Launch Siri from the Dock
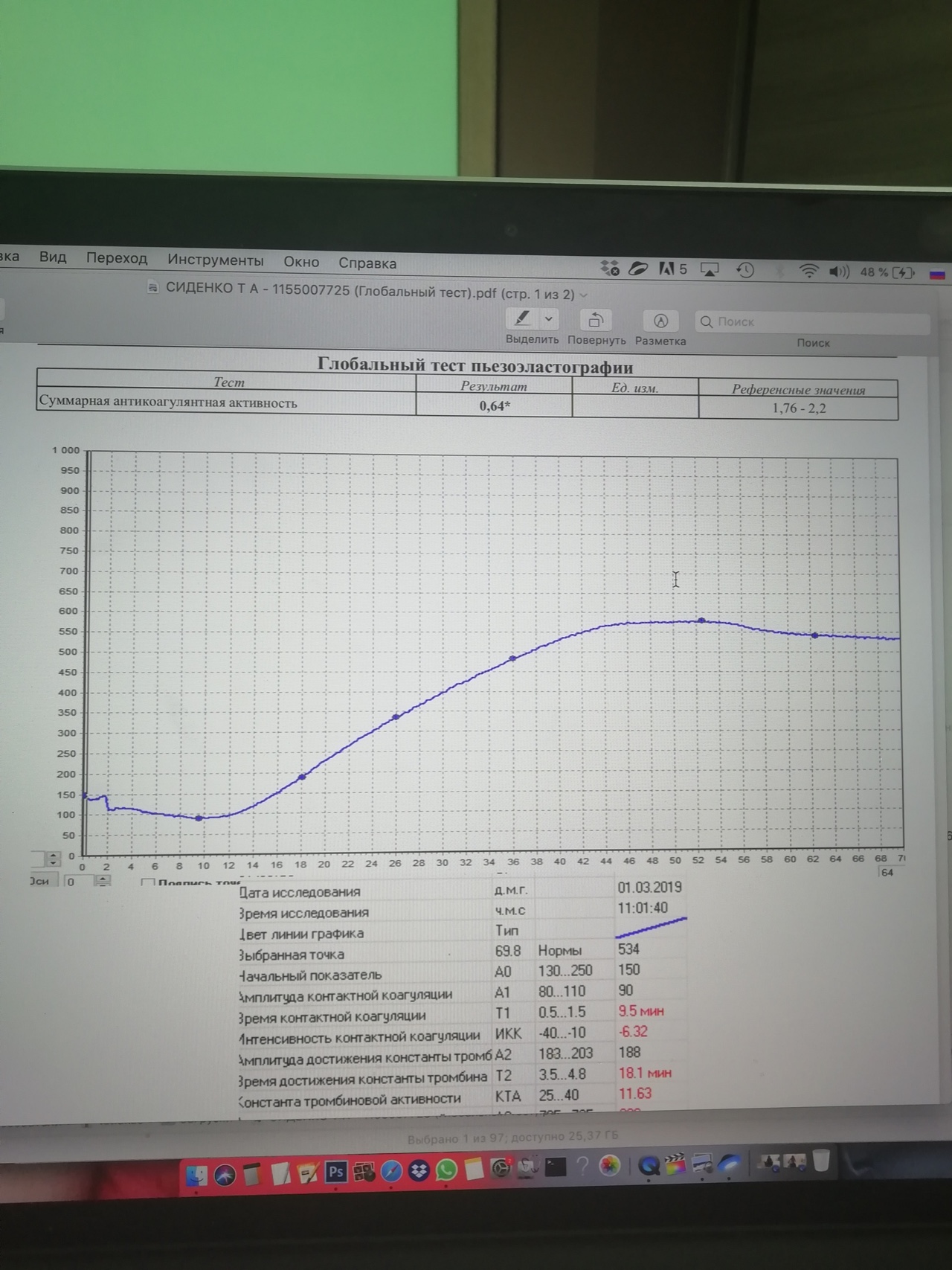The image size is (952, 1270). (x=225, y=1175)
